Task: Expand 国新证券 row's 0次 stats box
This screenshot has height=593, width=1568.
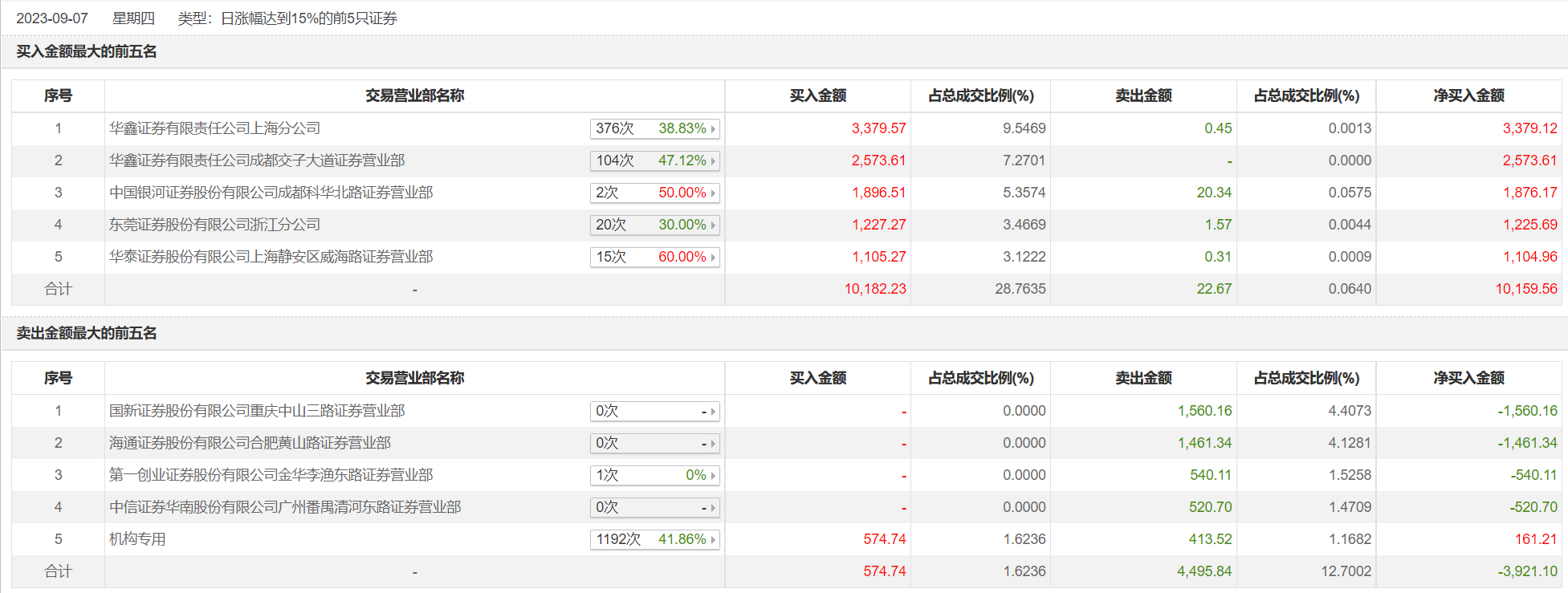Action: point(654,411)
